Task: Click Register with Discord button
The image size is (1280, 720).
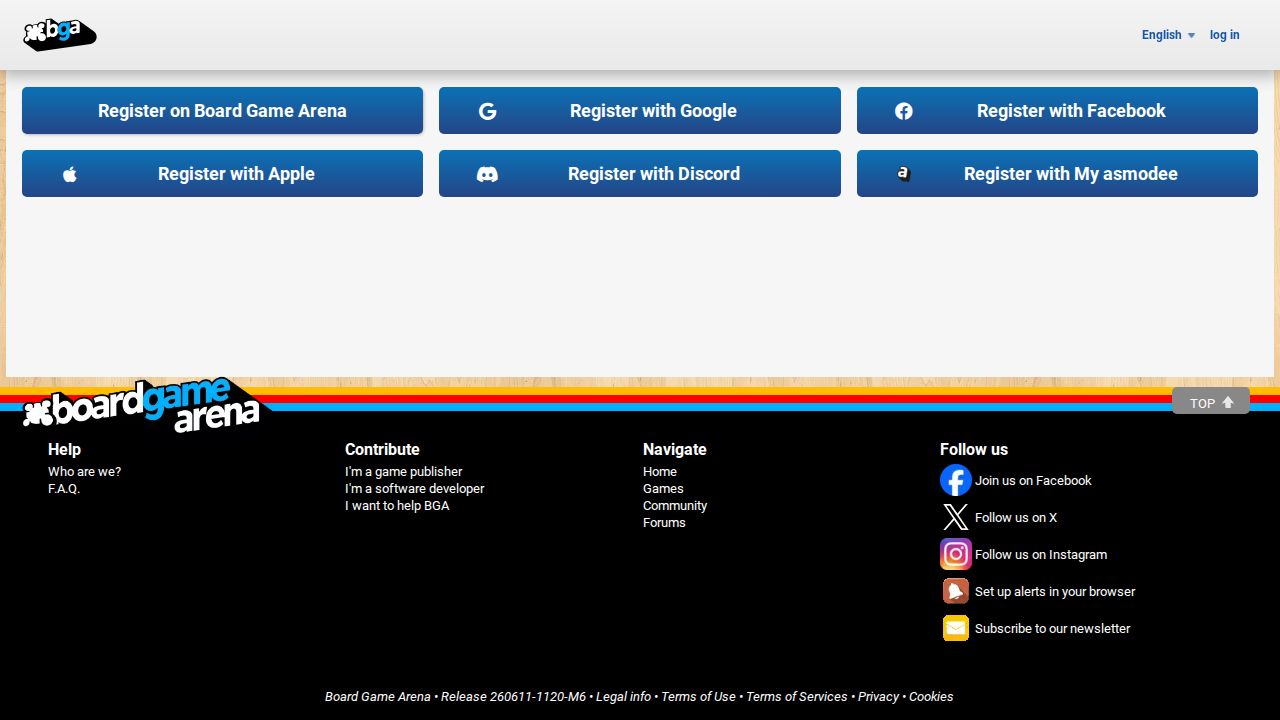Action: pos(640,174)
